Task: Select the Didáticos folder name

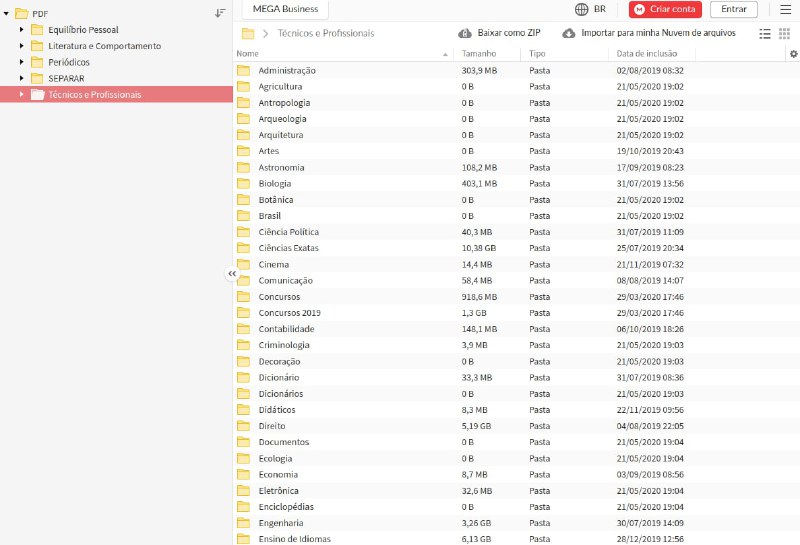Action: [277, 410]
